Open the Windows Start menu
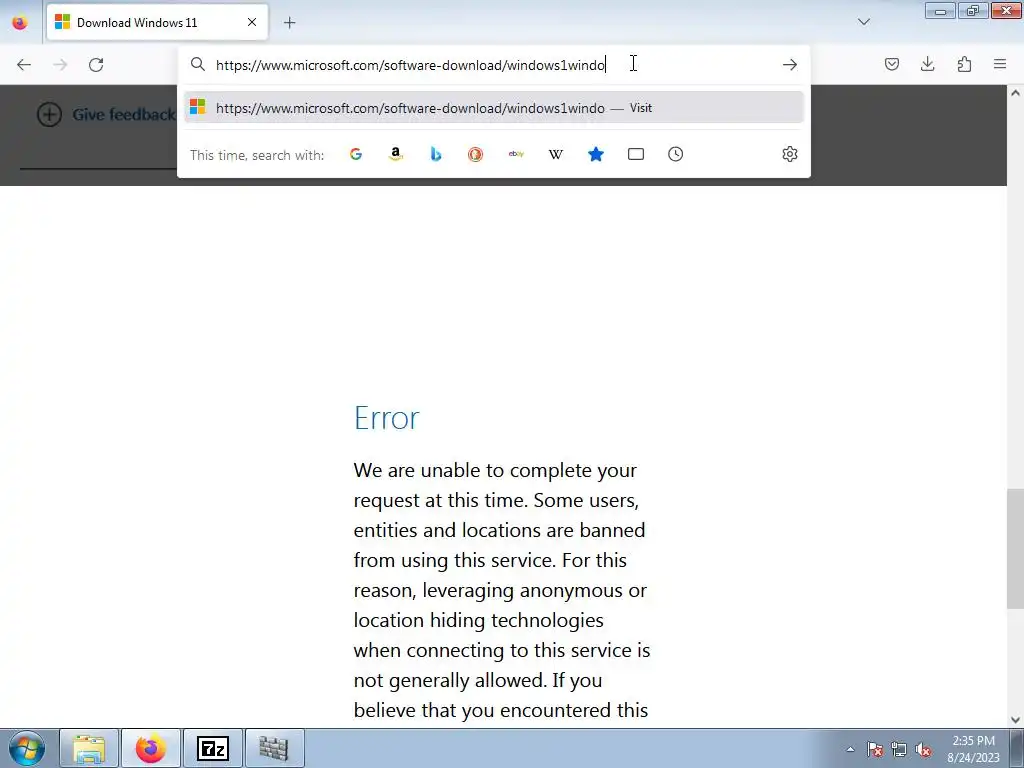The width and height of the screenshot is (1024, 768). (x=27, y=748)
